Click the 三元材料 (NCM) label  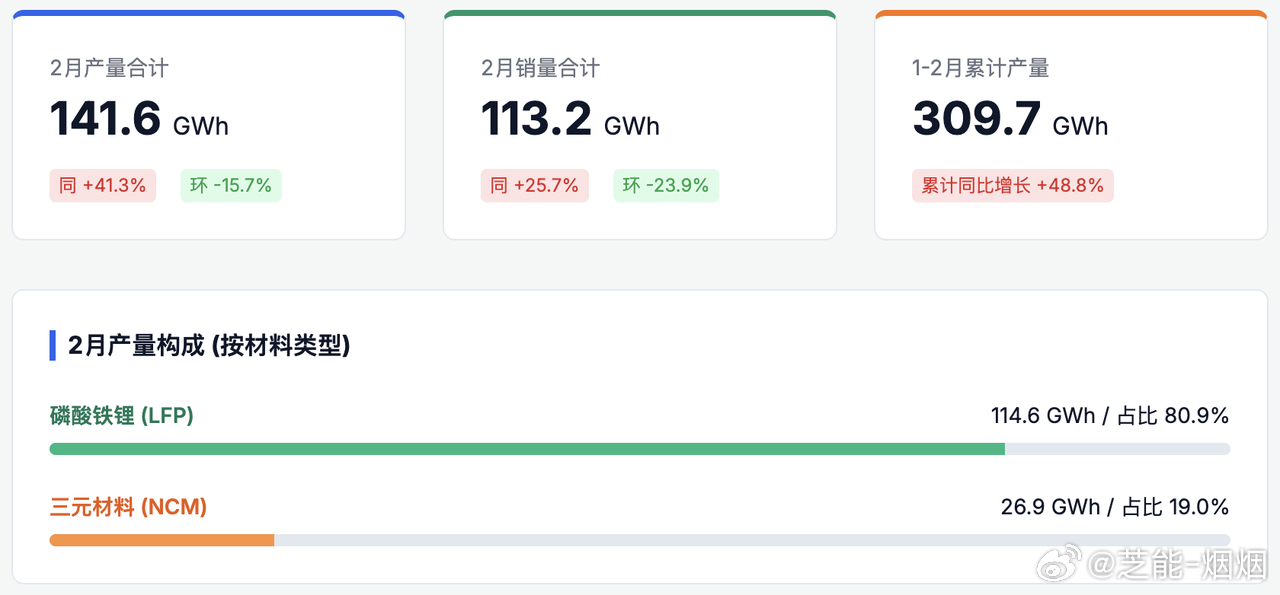point(128,507)
